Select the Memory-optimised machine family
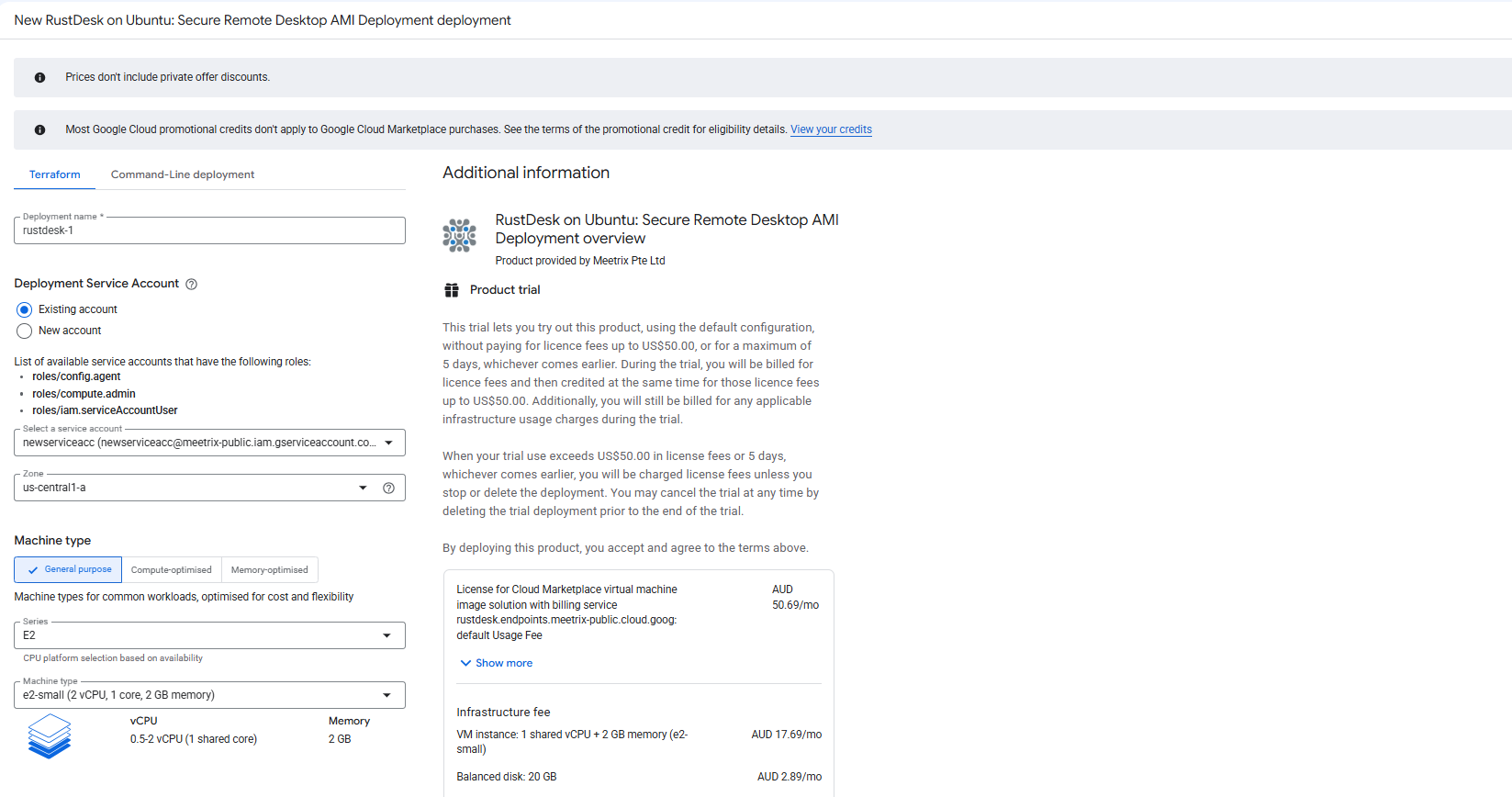 (270, 570)
